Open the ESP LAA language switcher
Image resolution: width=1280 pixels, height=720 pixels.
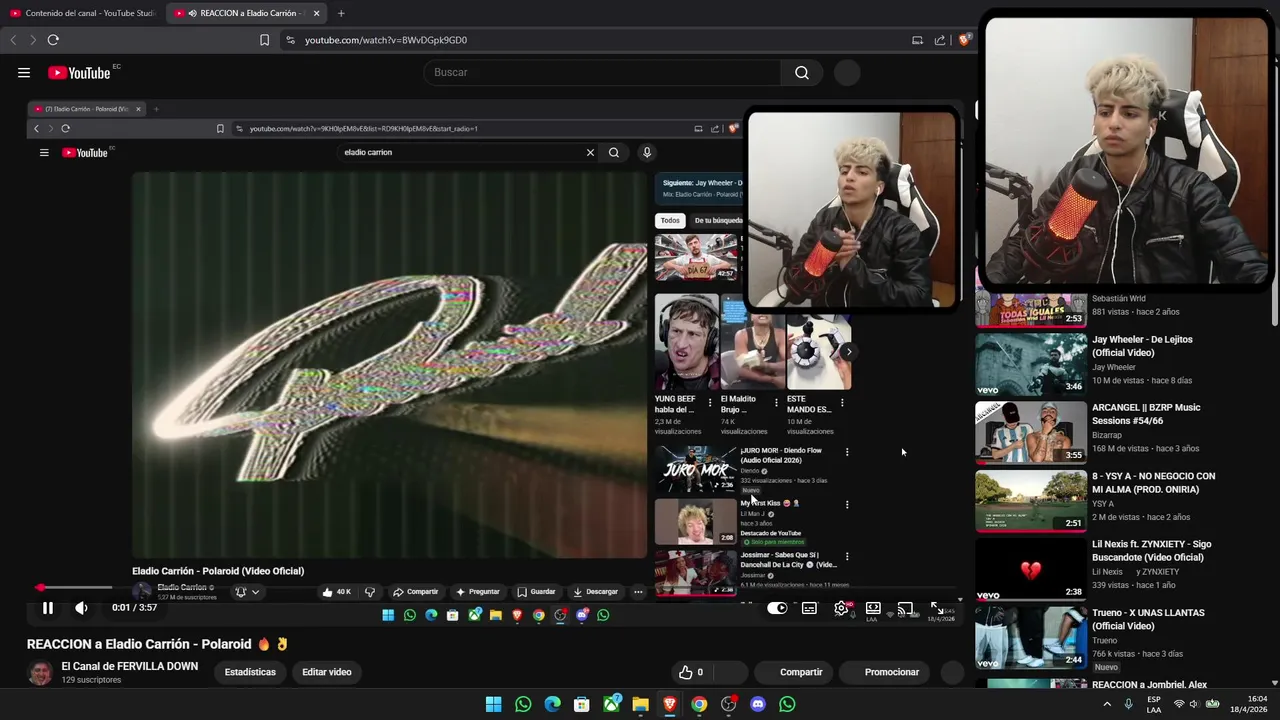1154,704
